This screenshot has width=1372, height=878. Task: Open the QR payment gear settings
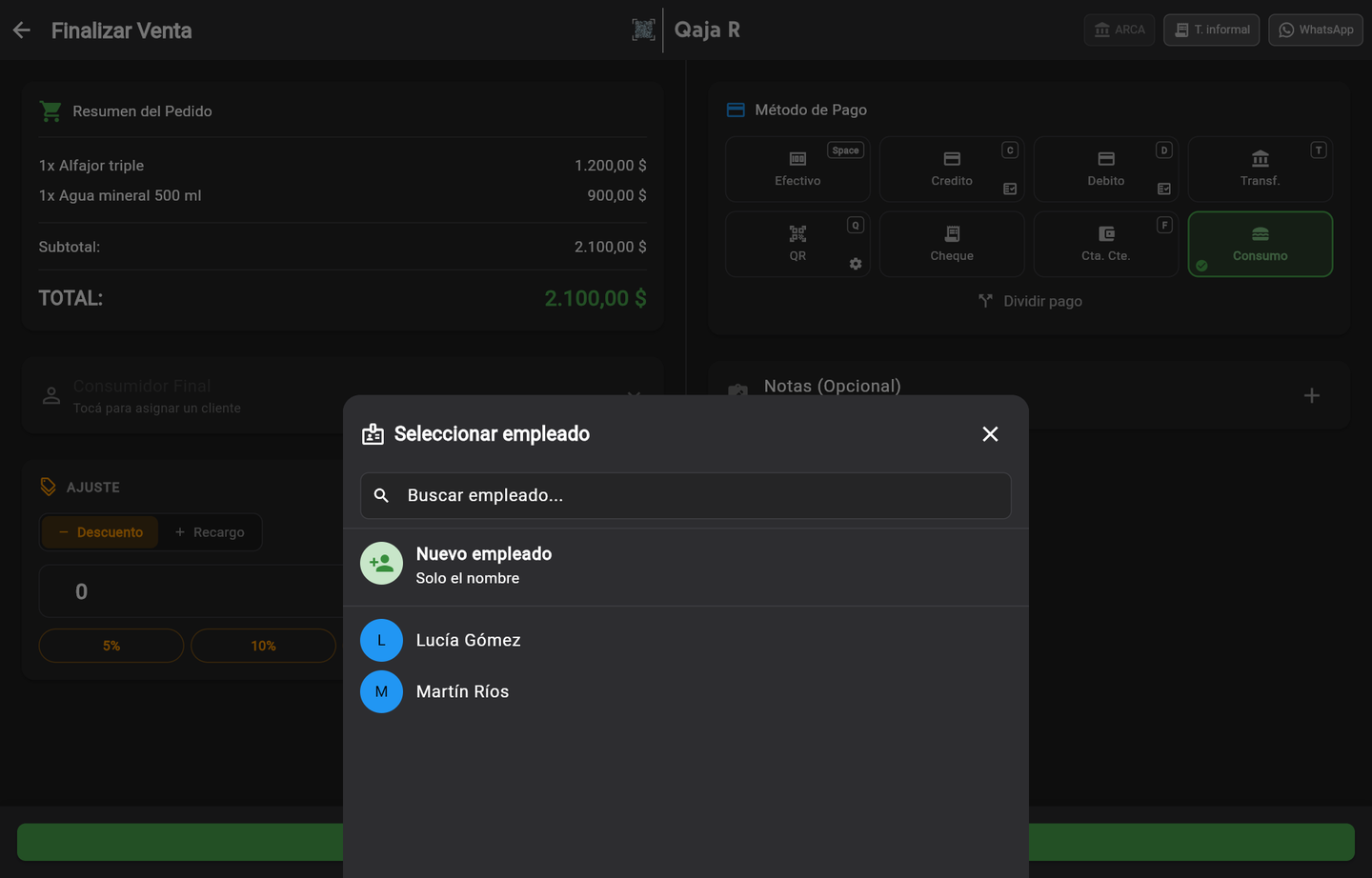pos(856,264)
